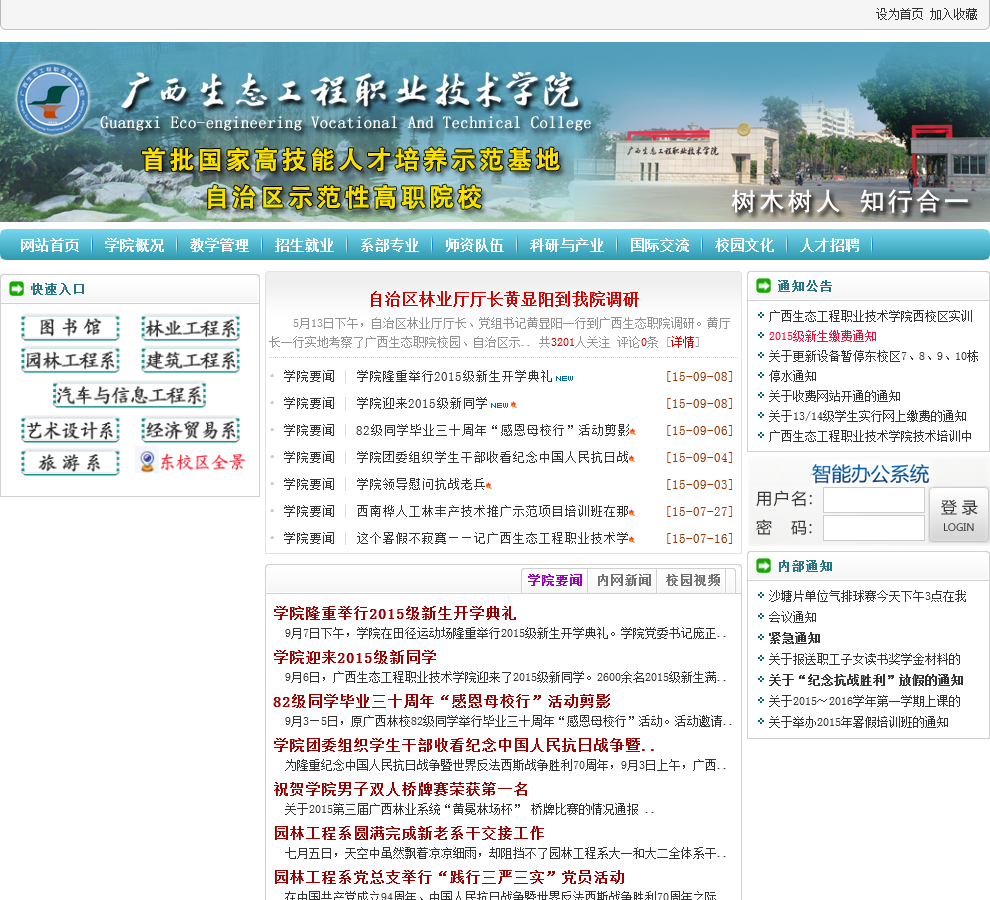Open 经济贸易系 quick entry button
990x900 pixels.
point(191,430)
